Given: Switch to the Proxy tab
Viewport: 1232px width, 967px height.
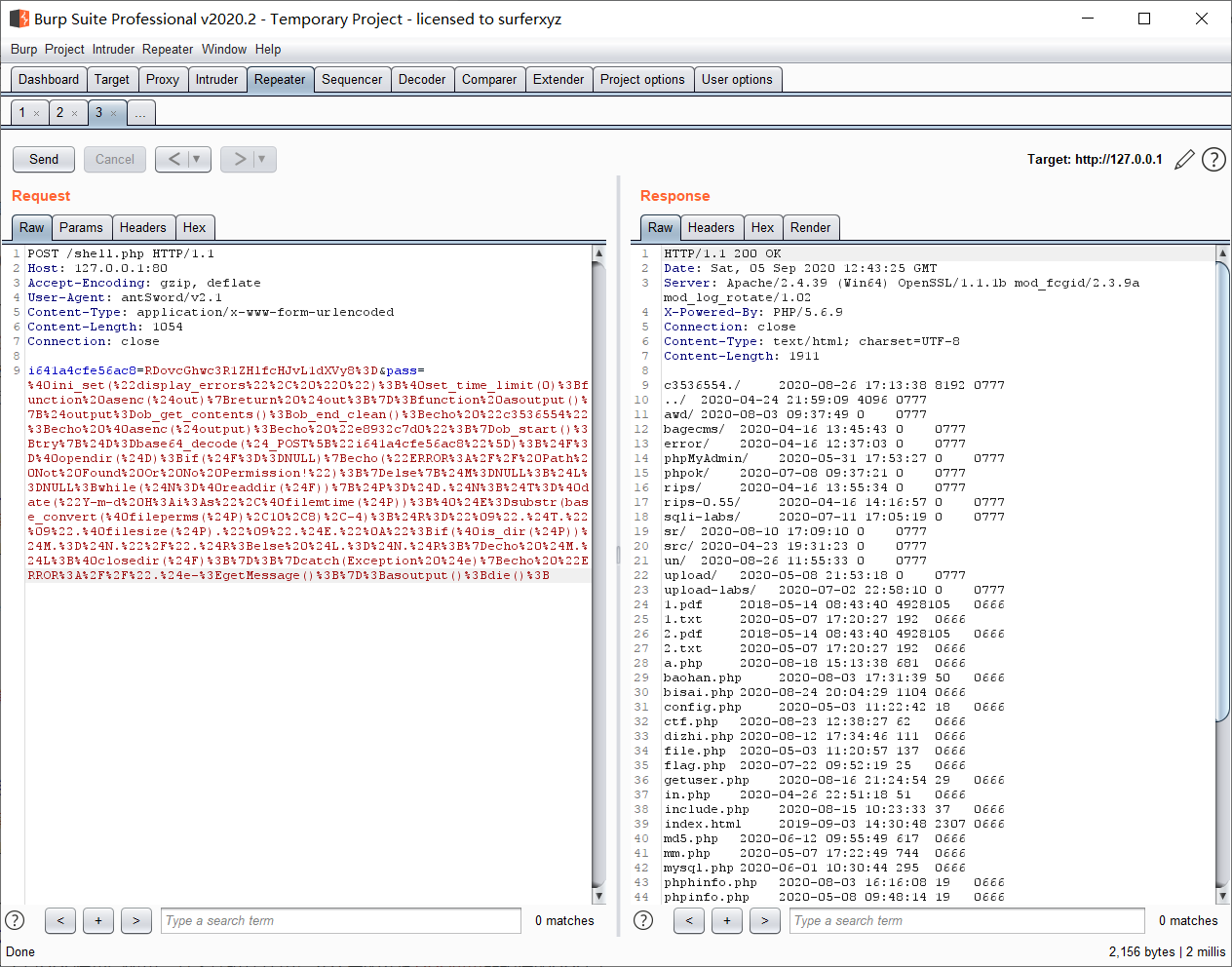Looking at the screenshot, I should (163, 80).
